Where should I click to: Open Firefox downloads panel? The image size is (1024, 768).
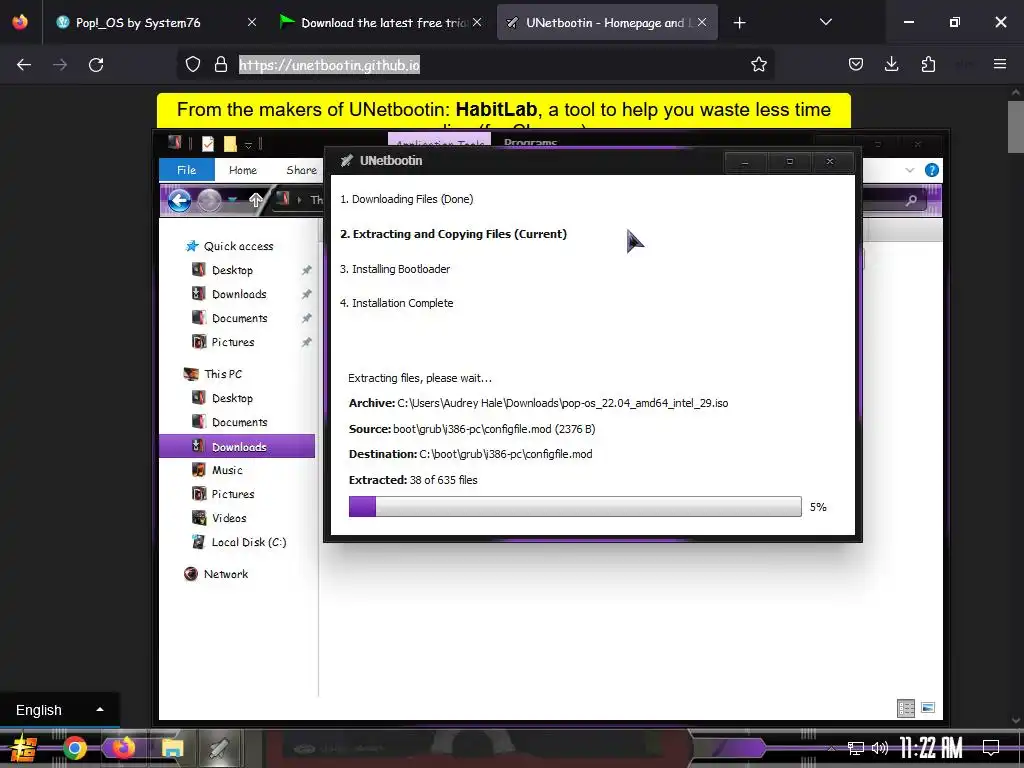tap(891, 64)
